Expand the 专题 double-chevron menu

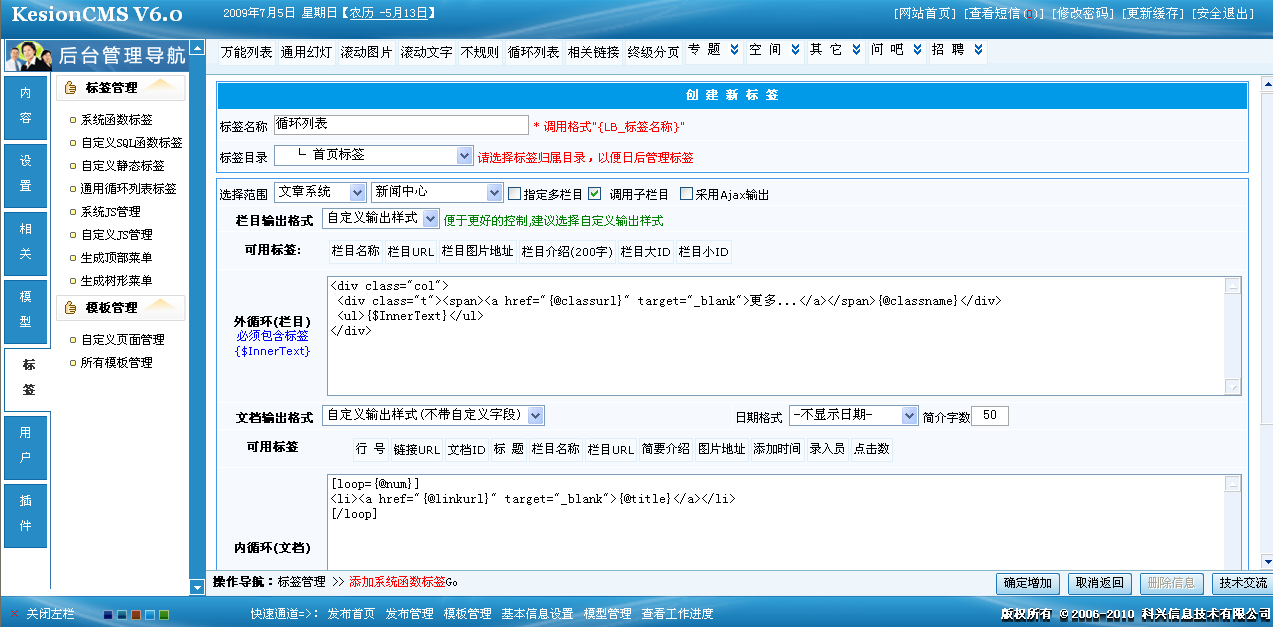735,50
